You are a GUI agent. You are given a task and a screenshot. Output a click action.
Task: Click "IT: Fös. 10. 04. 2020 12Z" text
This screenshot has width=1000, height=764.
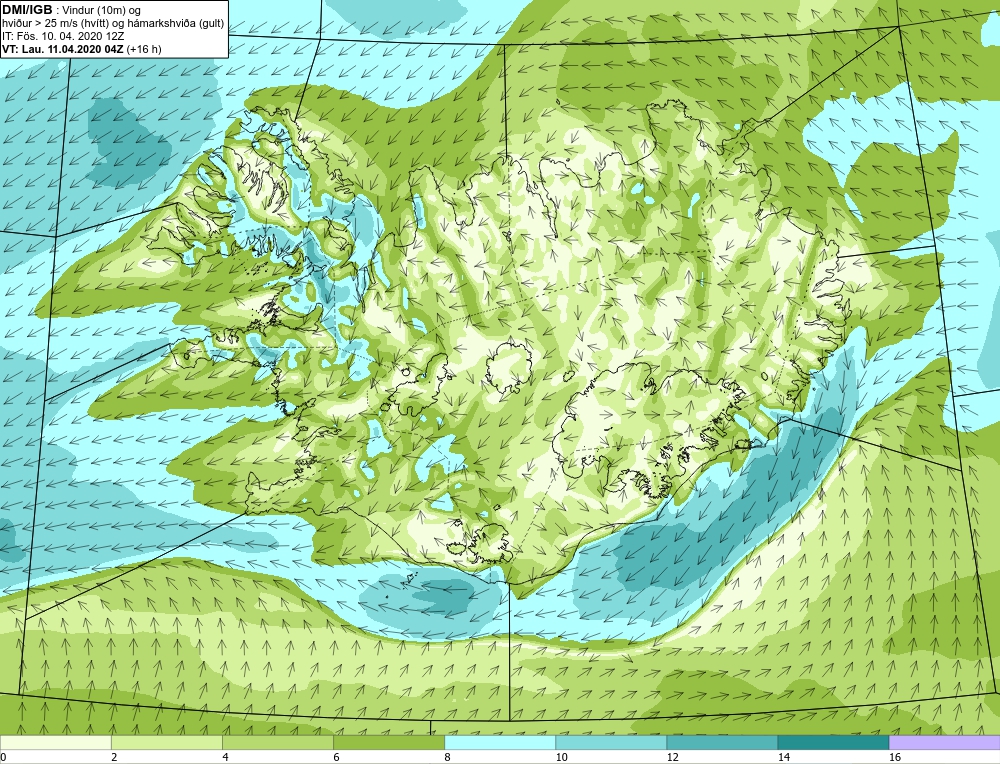point(63,36)
